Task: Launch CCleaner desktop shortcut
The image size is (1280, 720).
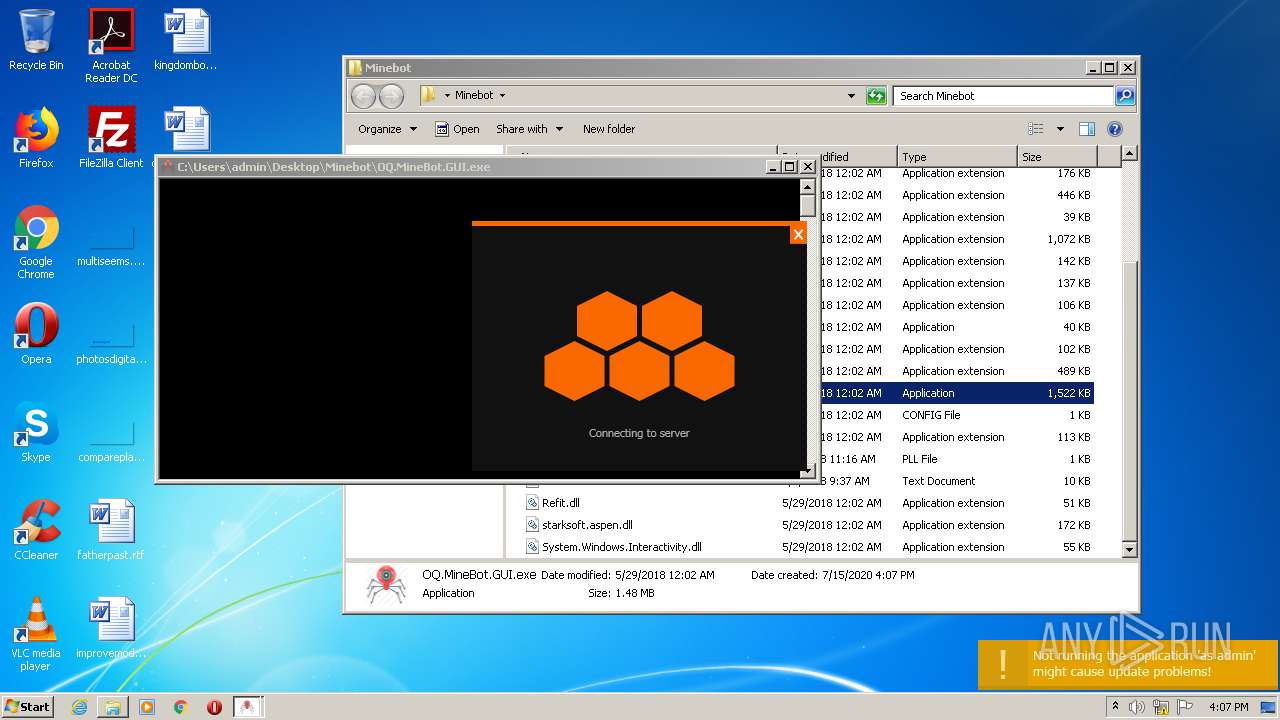Action: coord(36,530)
